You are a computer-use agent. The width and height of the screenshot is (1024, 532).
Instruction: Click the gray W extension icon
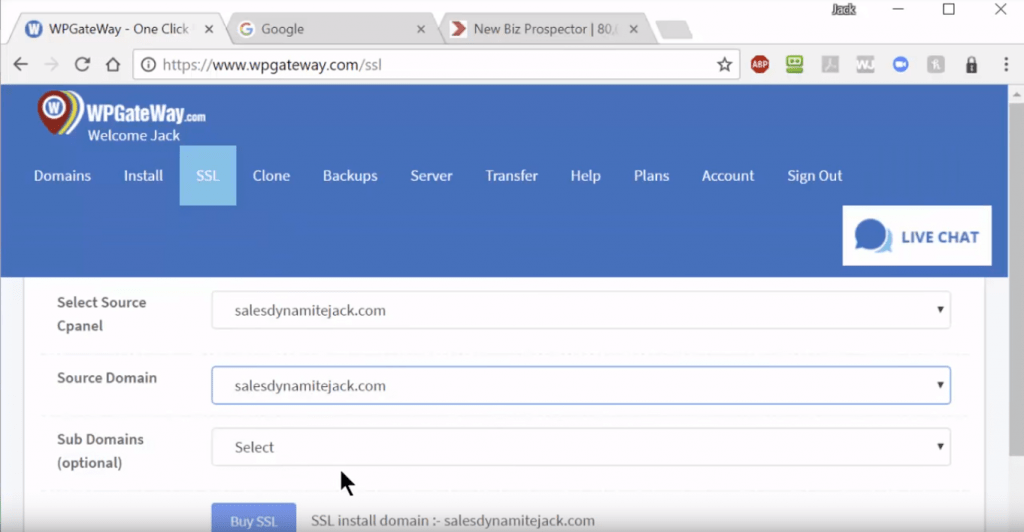pos(865,65)
